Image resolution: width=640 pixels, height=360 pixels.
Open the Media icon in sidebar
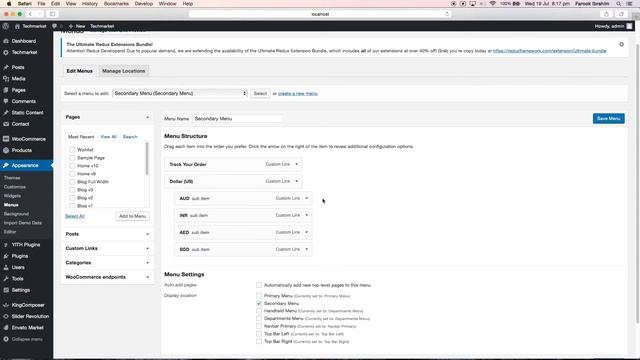pyautogui.click(x=6, y=79)
